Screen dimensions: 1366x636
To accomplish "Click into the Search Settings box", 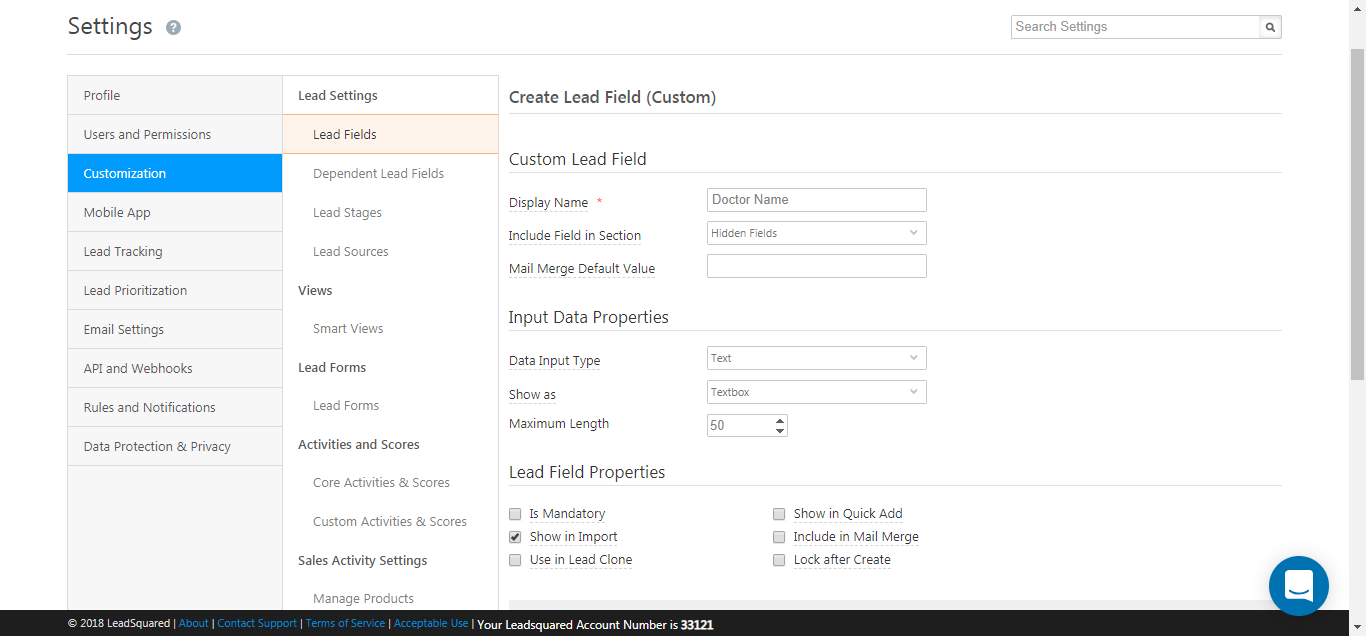I will (x=1134, y=27).
